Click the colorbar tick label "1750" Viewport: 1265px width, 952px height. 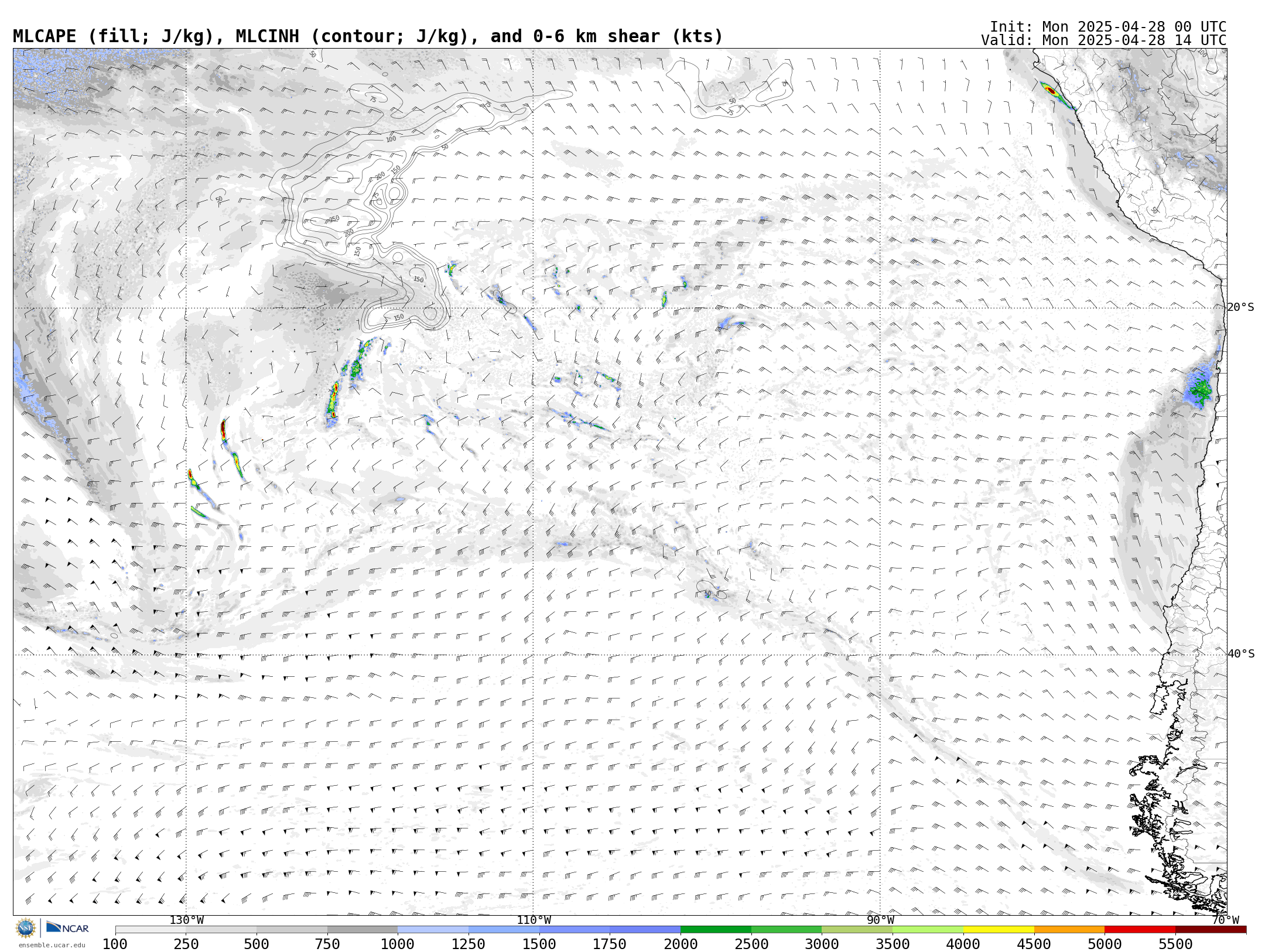(610, 944)
